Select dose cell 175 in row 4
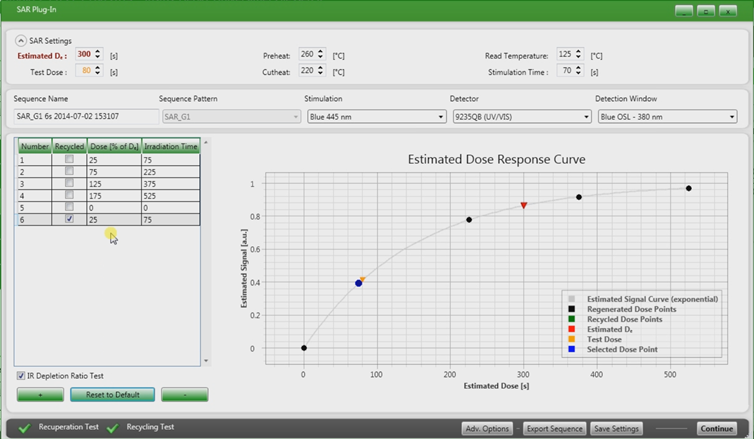This screenshot has width=754, height=439. pos(114,196)
